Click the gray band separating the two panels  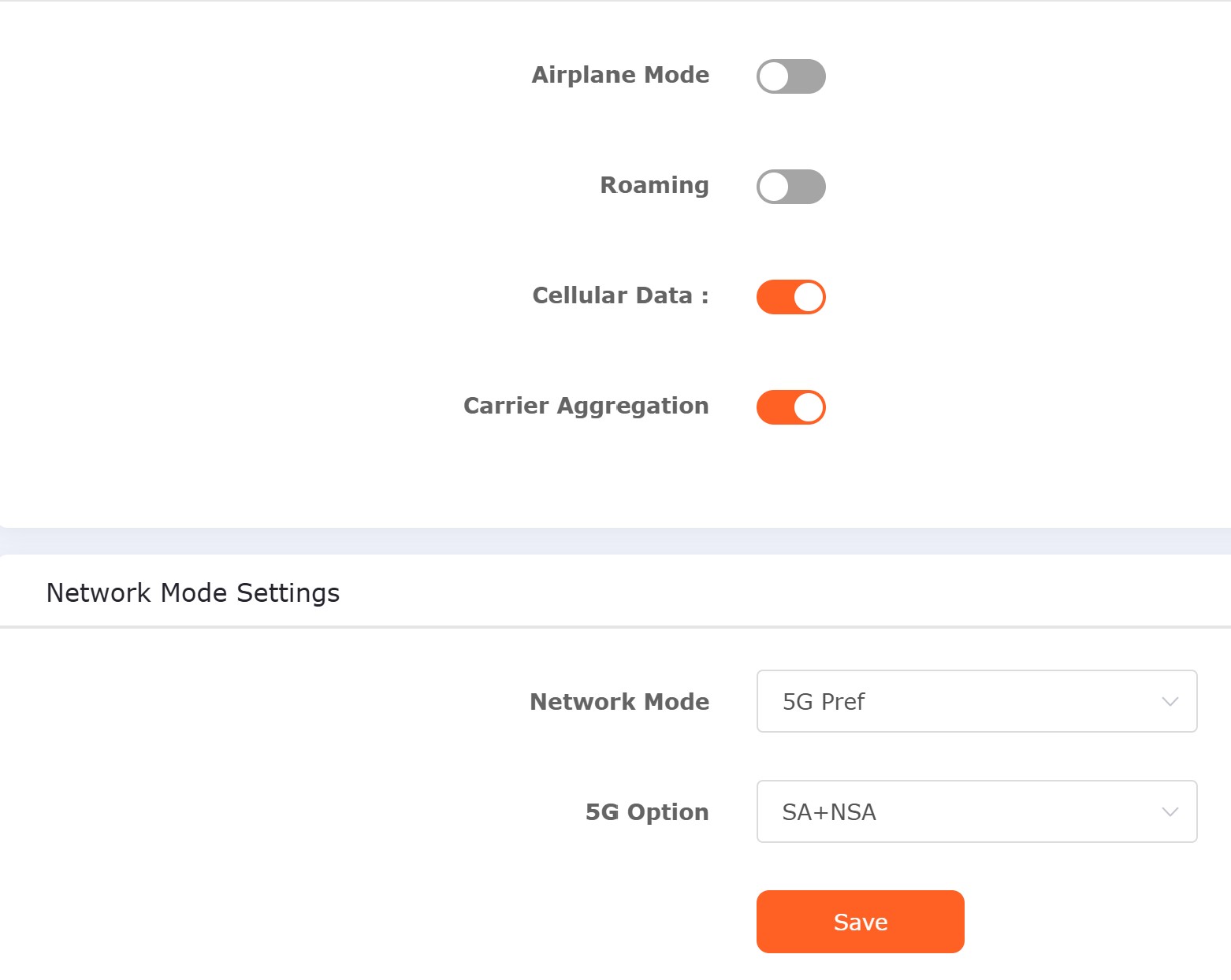(x=615, y=541)
